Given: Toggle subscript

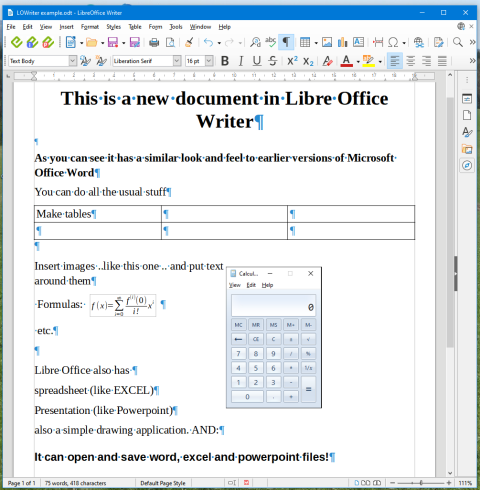Looking at the screenshot, I should [308, 61].
